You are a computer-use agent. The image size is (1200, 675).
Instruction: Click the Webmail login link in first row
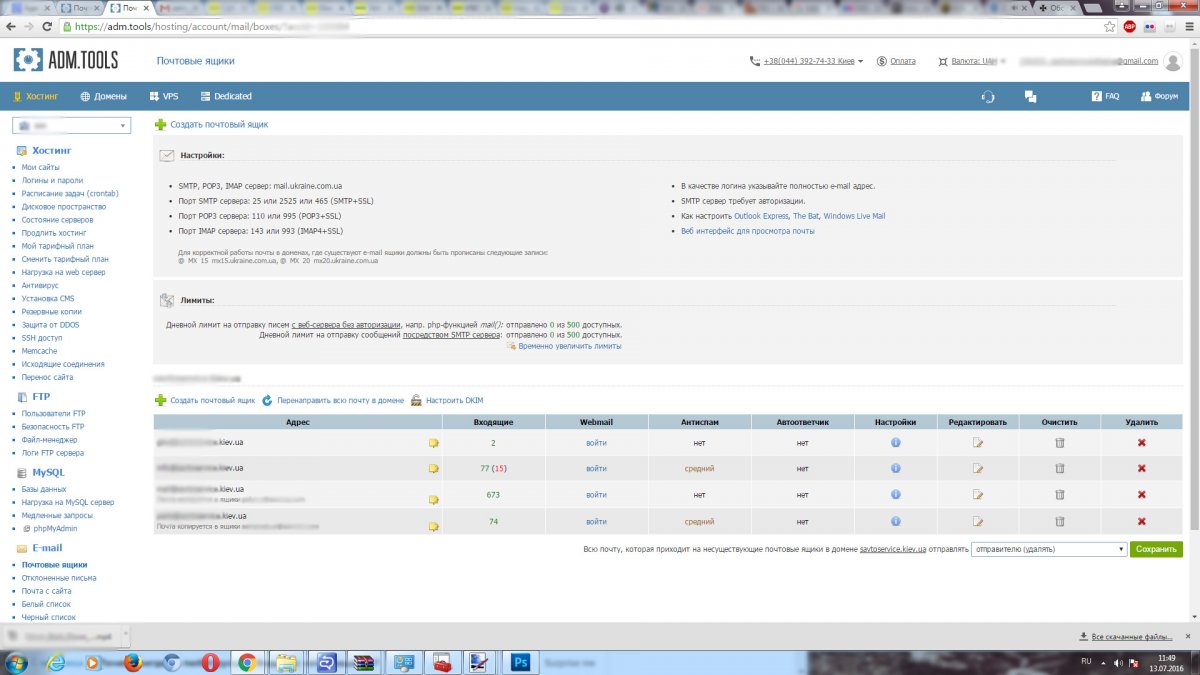[x=596, y=442]
